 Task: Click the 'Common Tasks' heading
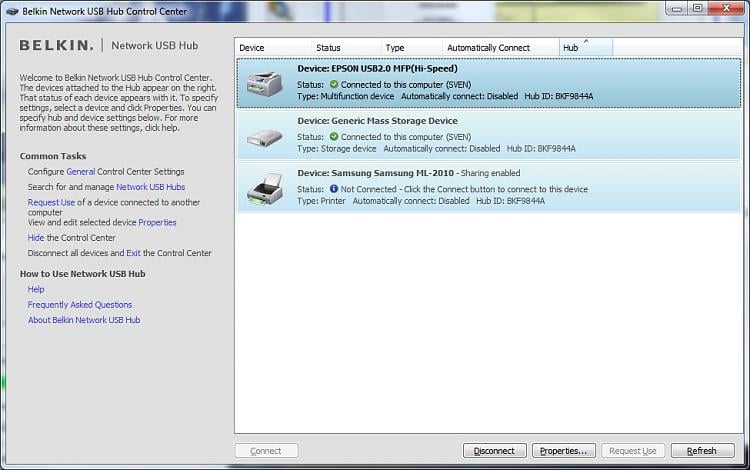pos(53,156)
